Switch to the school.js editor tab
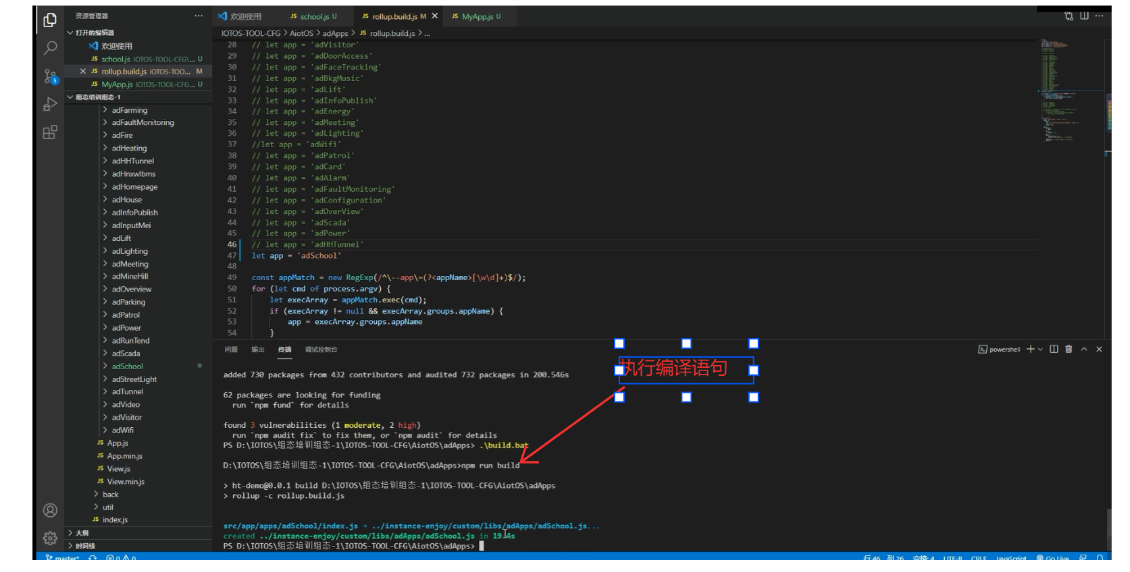Image resolution: width=1130 pixels, height=572 pixels. point(315,17)
